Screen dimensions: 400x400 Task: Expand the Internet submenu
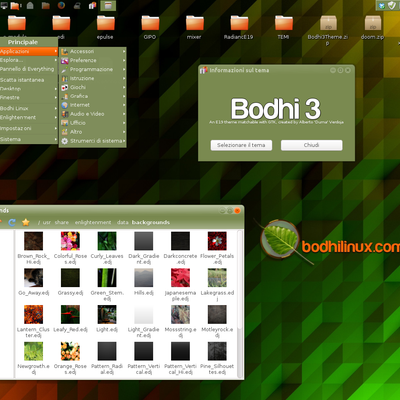coord(93,105)
